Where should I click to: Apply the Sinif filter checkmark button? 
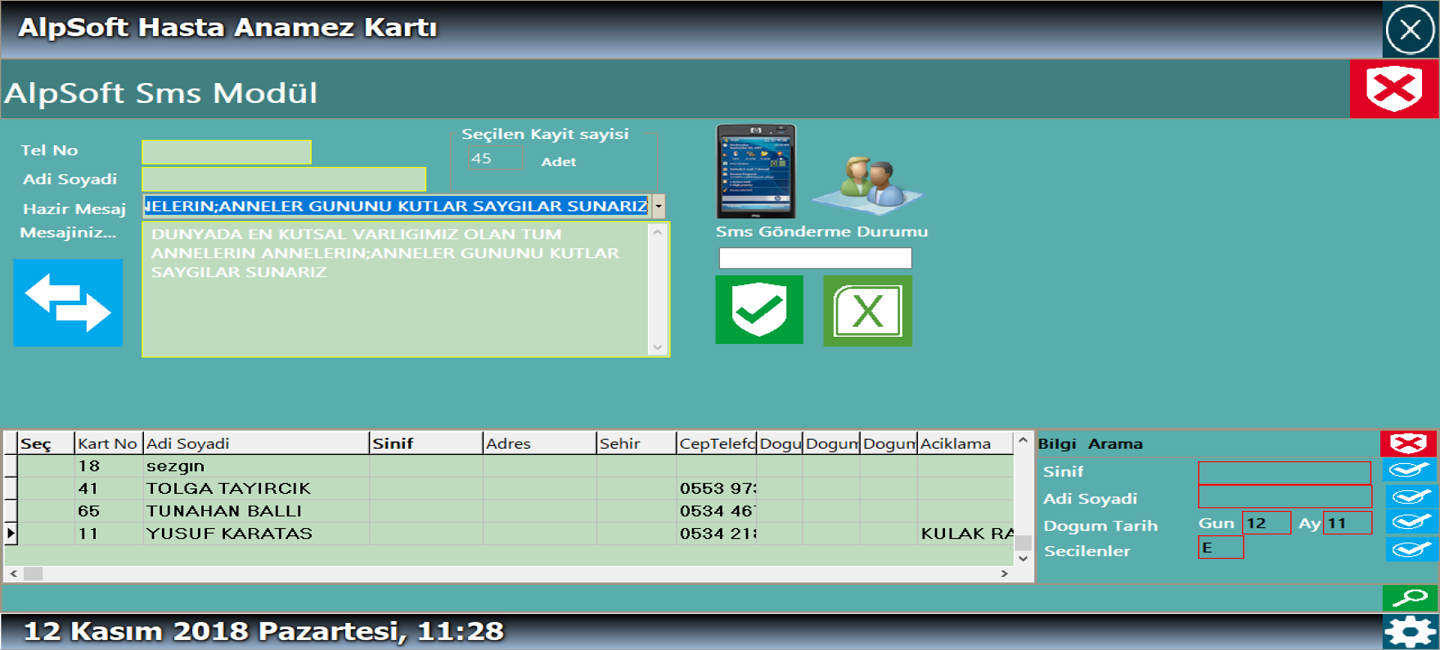(x=1410, y=470)
